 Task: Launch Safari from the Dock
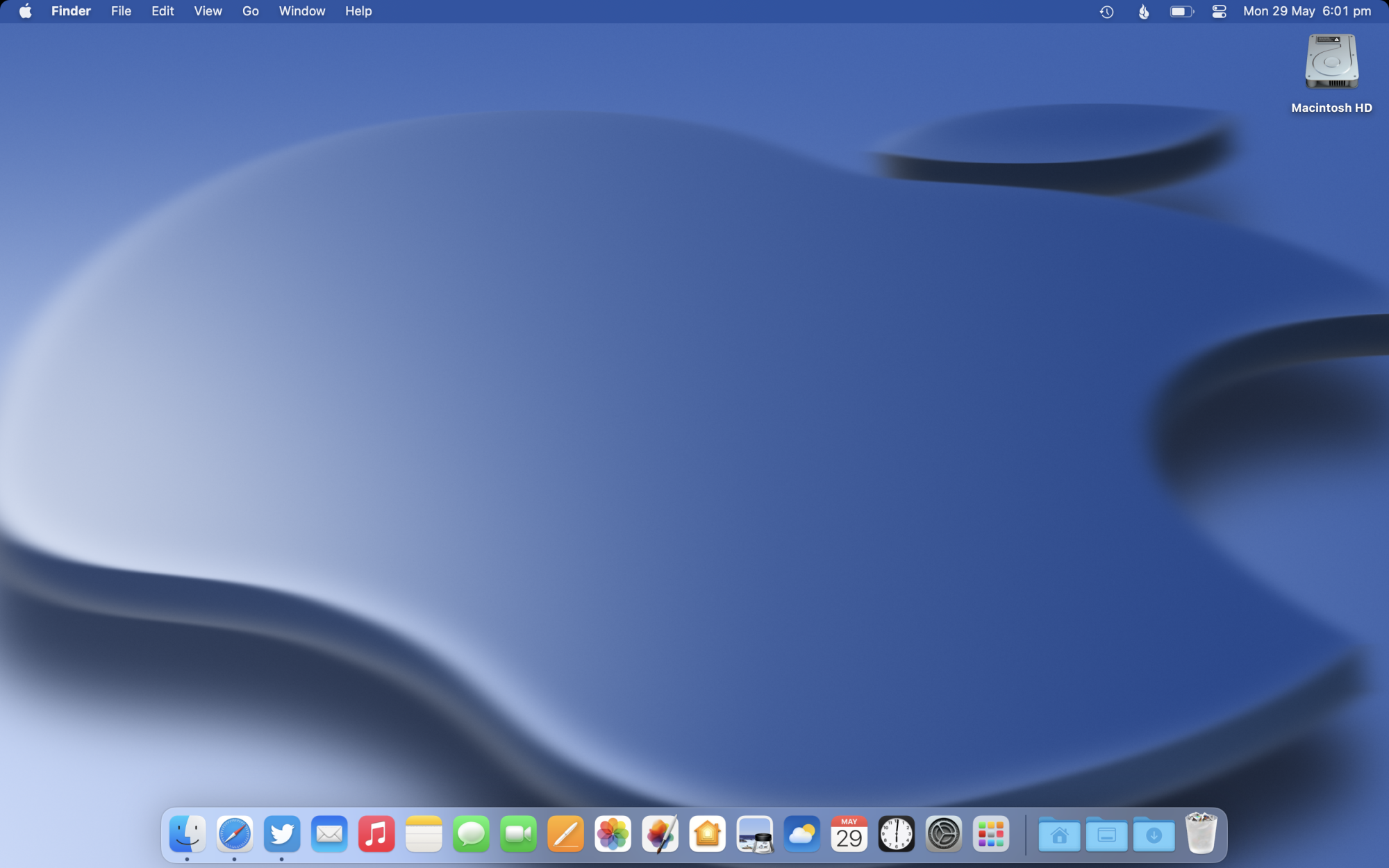pos(235,834)
